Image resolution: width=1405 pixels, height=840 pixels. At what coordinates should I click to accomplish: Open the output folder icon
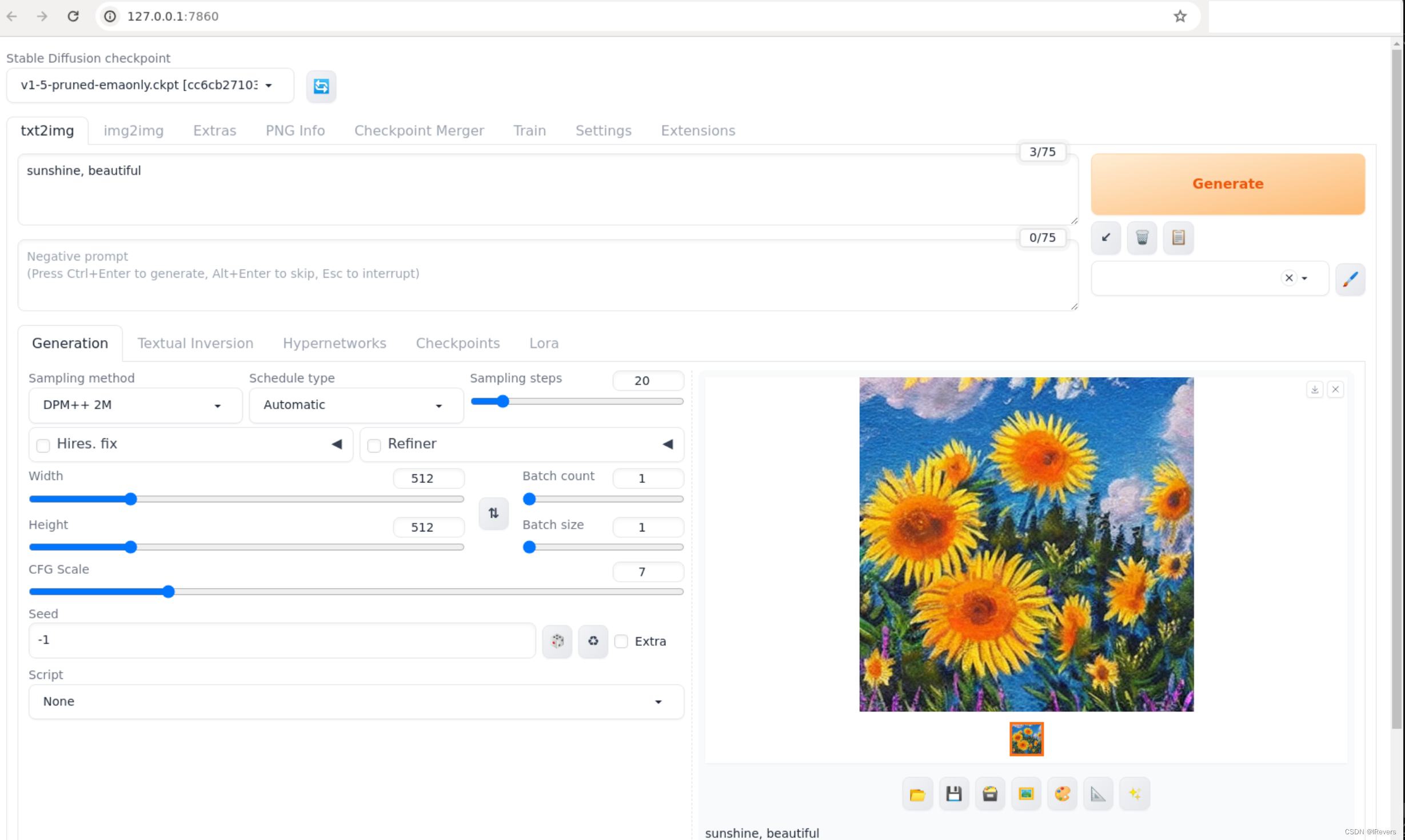[917, 794]
